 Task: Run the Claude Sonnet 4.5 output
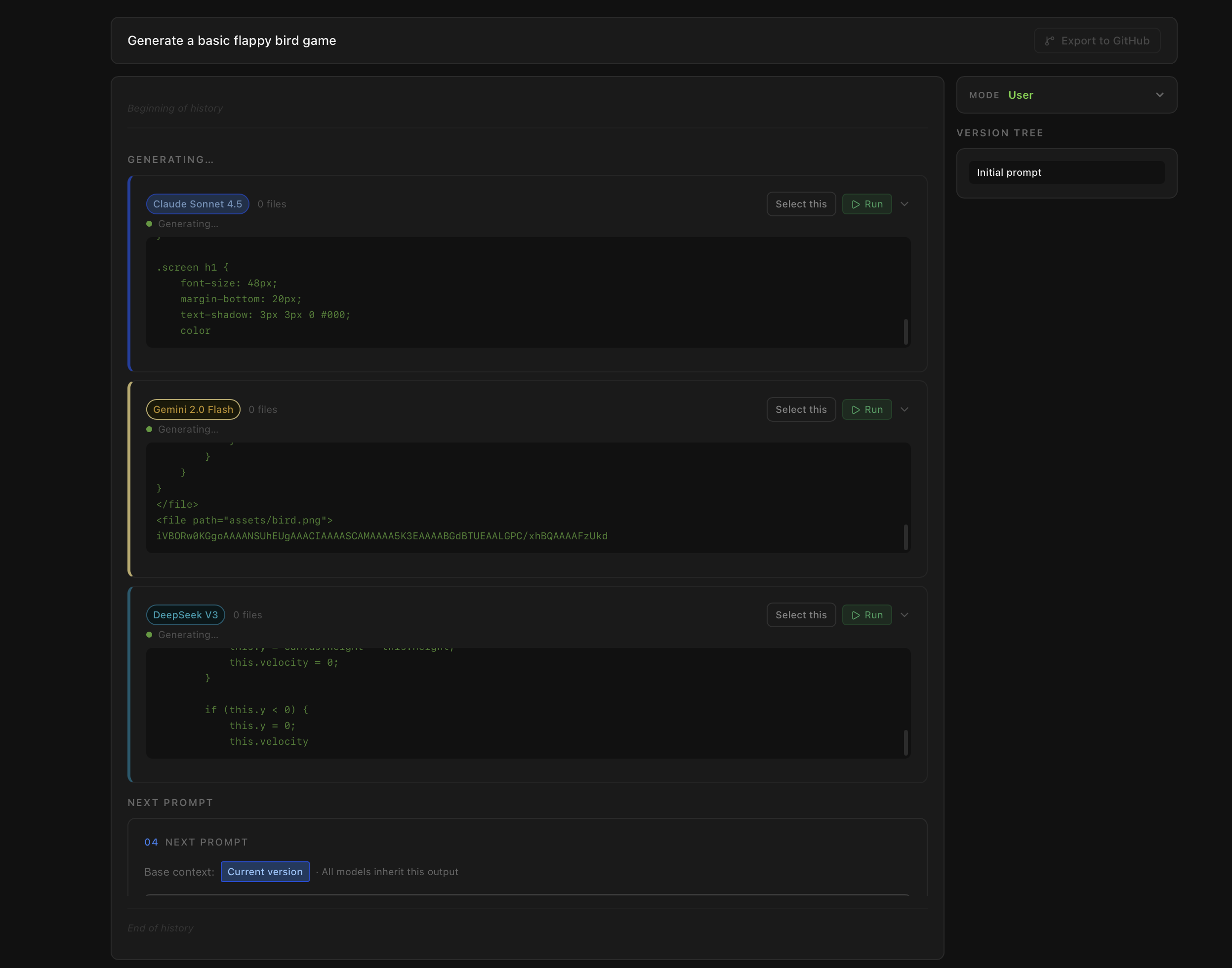[x=866, y=204]
